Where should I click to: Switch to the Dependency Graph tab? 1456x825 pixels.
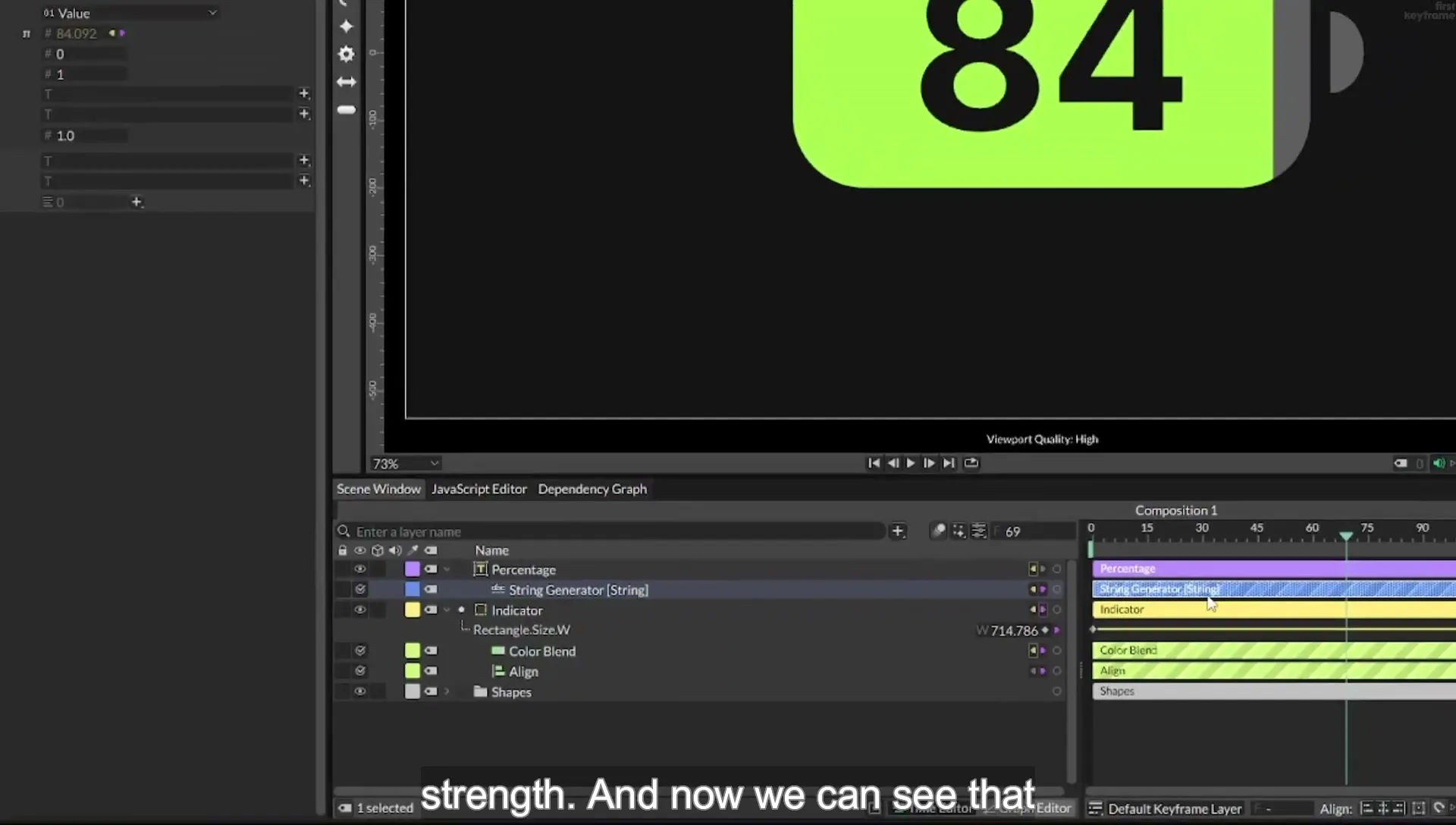point(592,489)
